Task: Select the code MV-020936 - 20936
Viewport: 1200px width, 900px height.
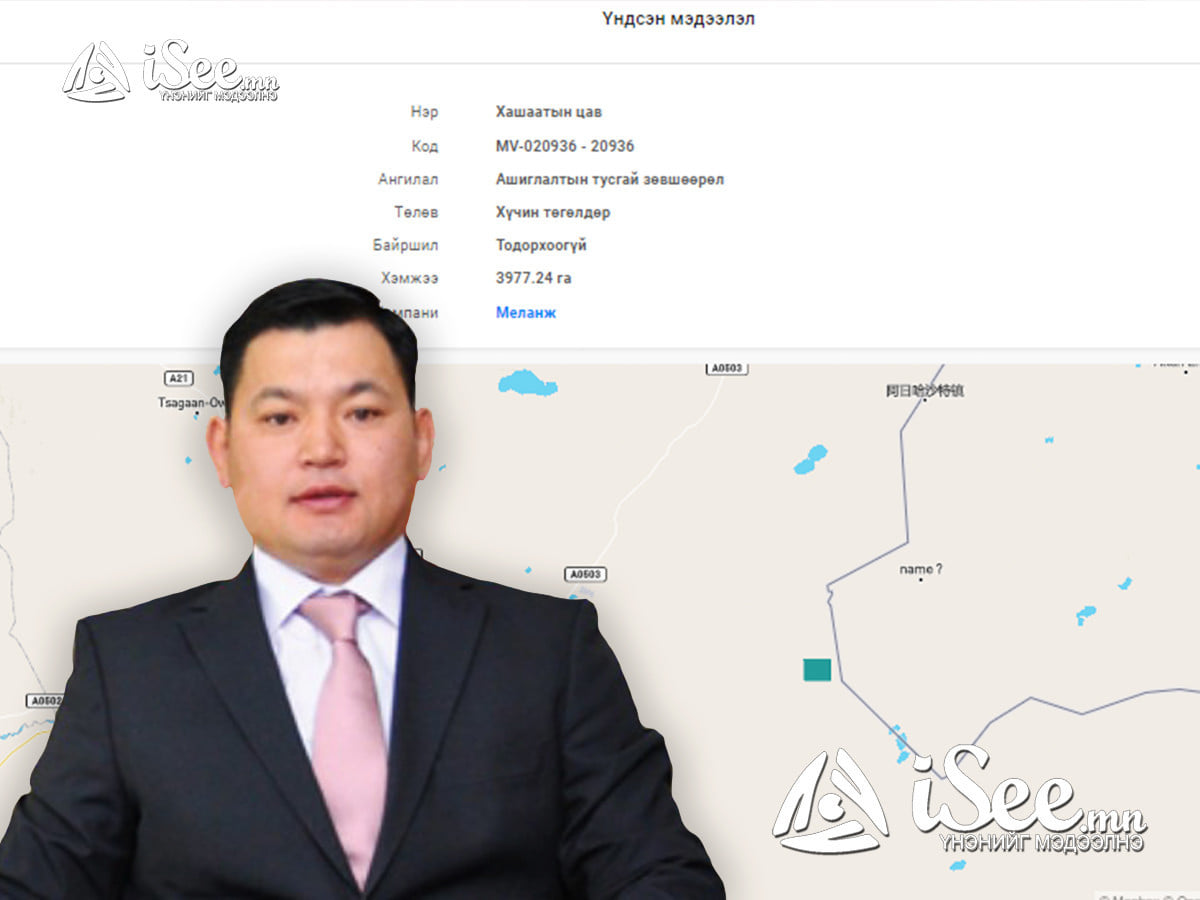Action: pos(564,146)
